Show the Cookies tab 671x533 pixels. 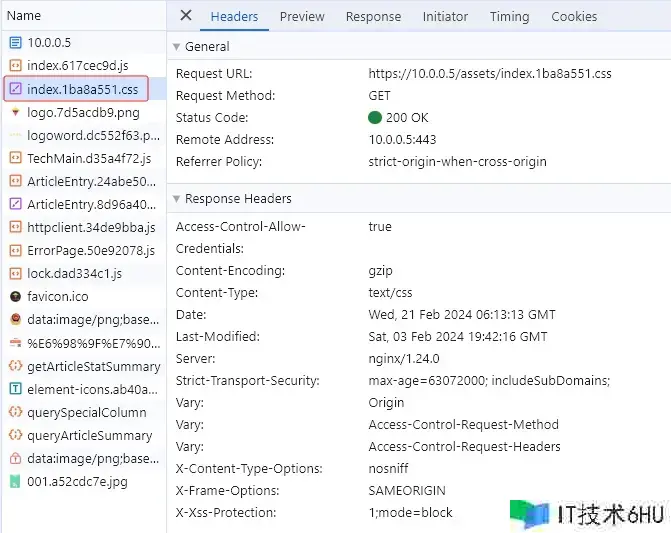574,16
